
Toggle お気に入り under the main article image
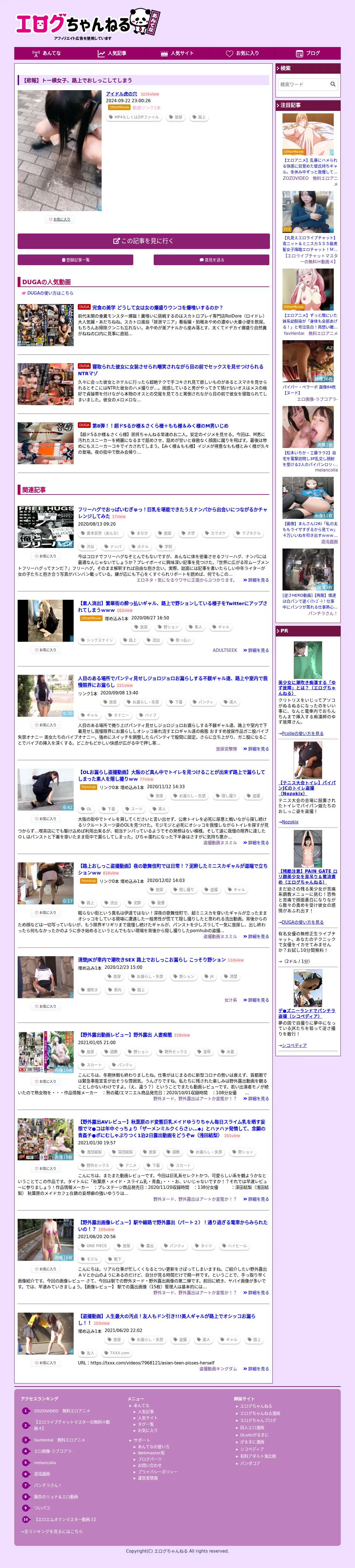click(60, 219)
